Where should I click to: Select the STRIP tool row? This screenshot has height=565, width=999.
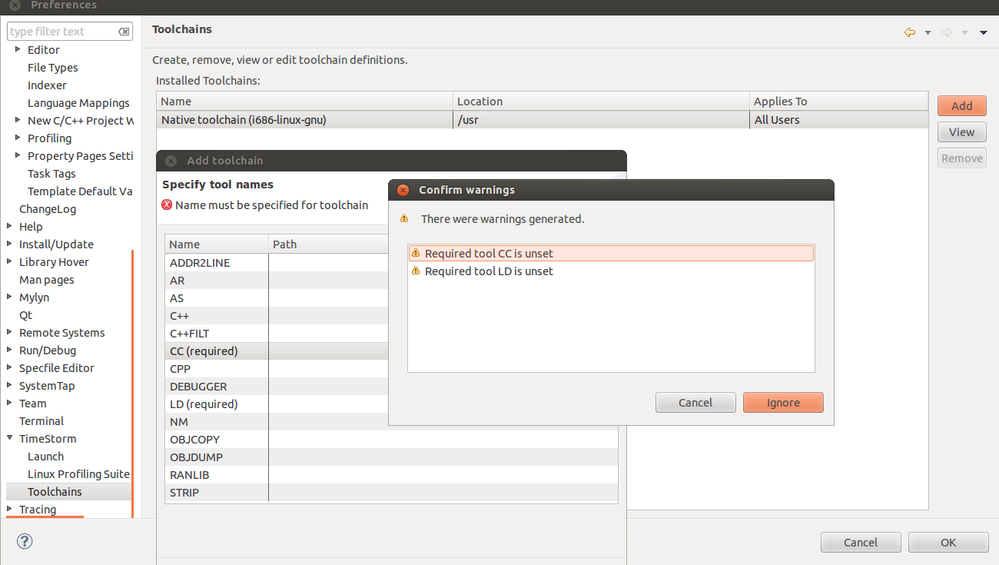[x=391, y=492]
